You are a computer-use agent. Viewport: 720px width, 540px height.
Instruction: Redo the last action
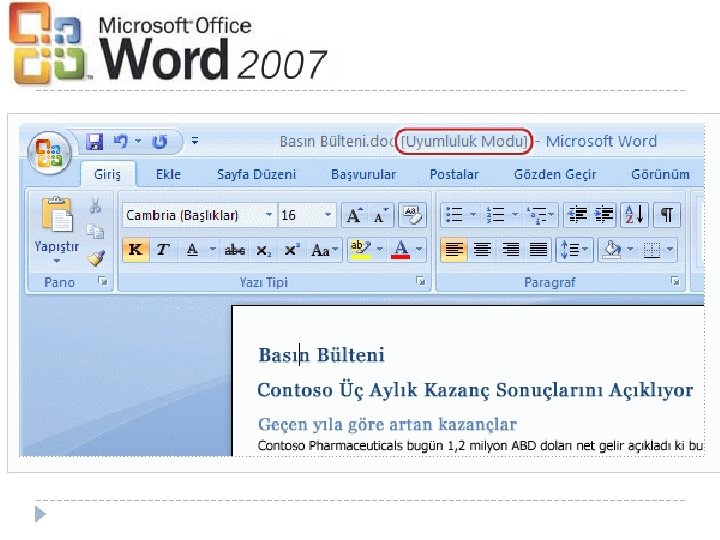click(159, 141)
